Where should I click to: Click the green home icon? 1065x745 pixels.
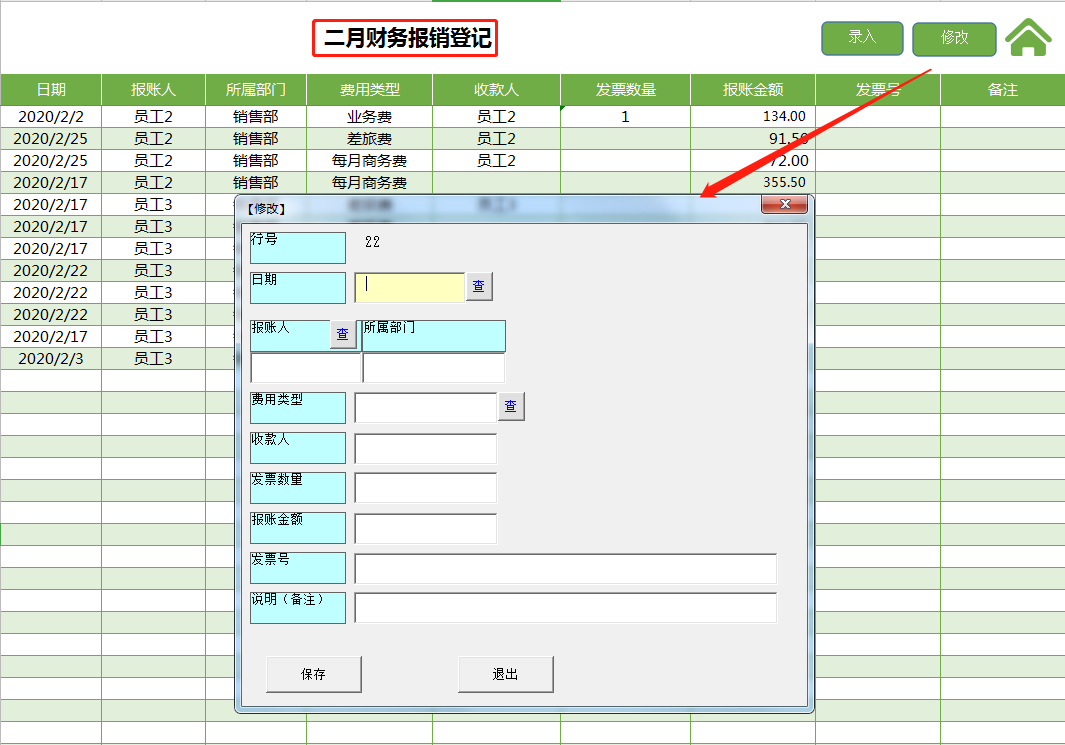pos(1029,38)
